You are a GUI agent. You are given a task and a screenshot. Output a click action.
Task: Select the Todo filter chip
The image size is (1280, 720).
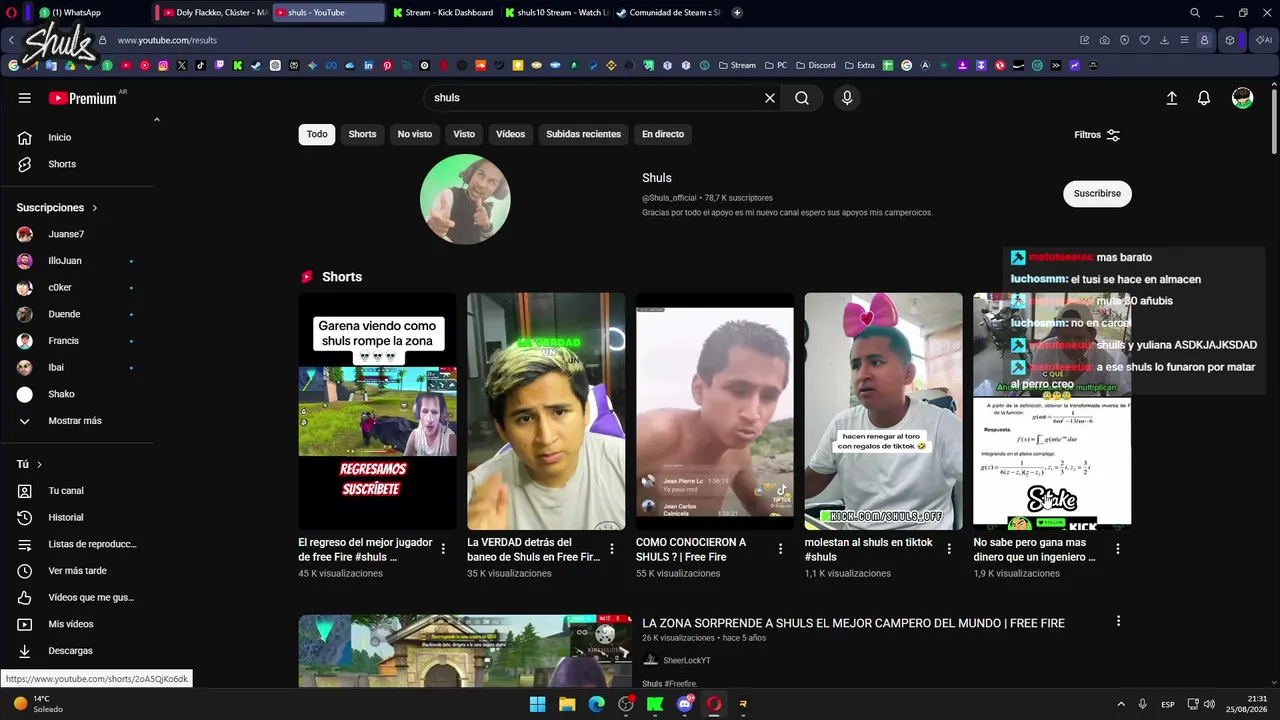pos(317,134)
